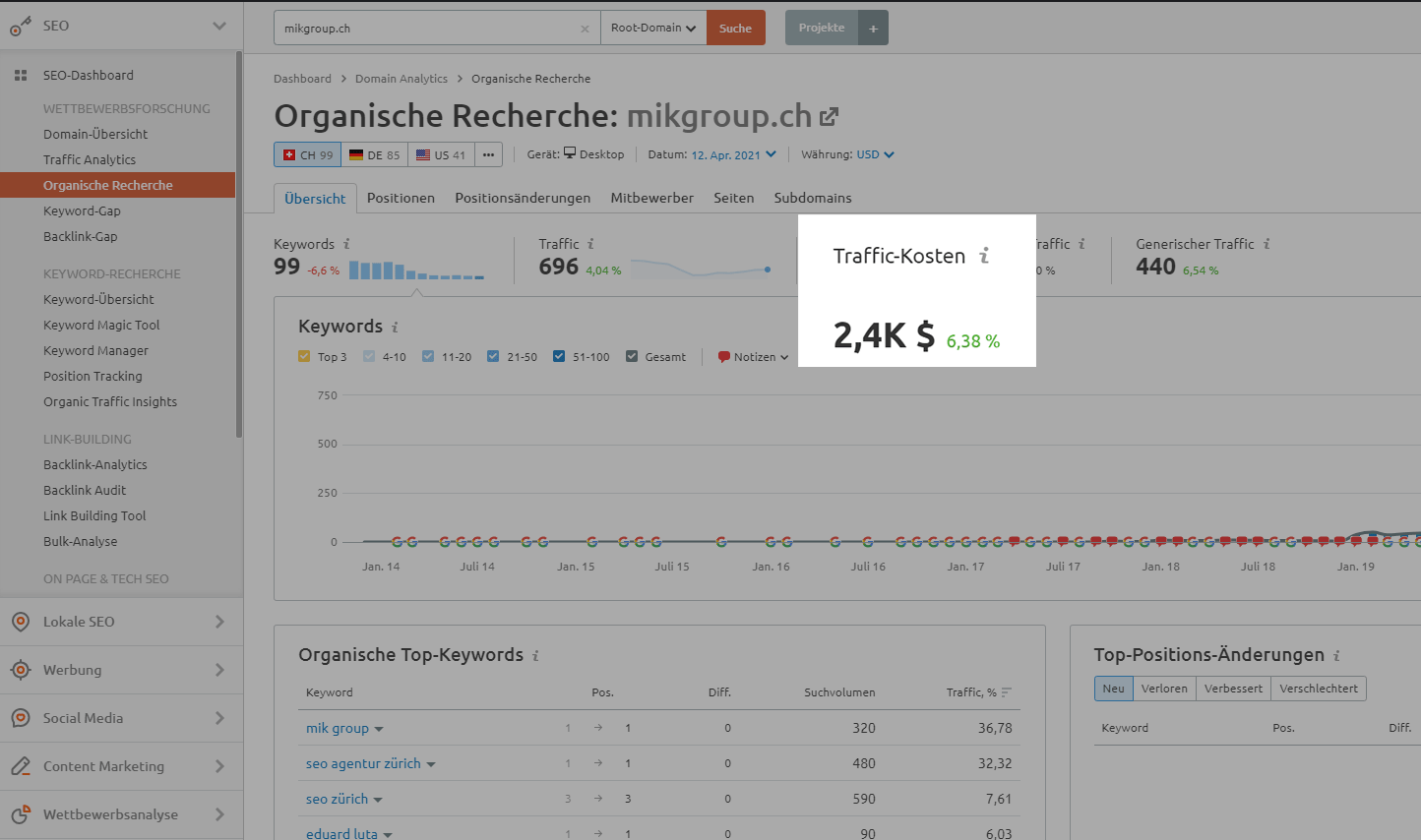Image resolution: width=1421 pixels, height=840 pixels.
Task: Select the Neu filter button
Action: (1113, 689)
